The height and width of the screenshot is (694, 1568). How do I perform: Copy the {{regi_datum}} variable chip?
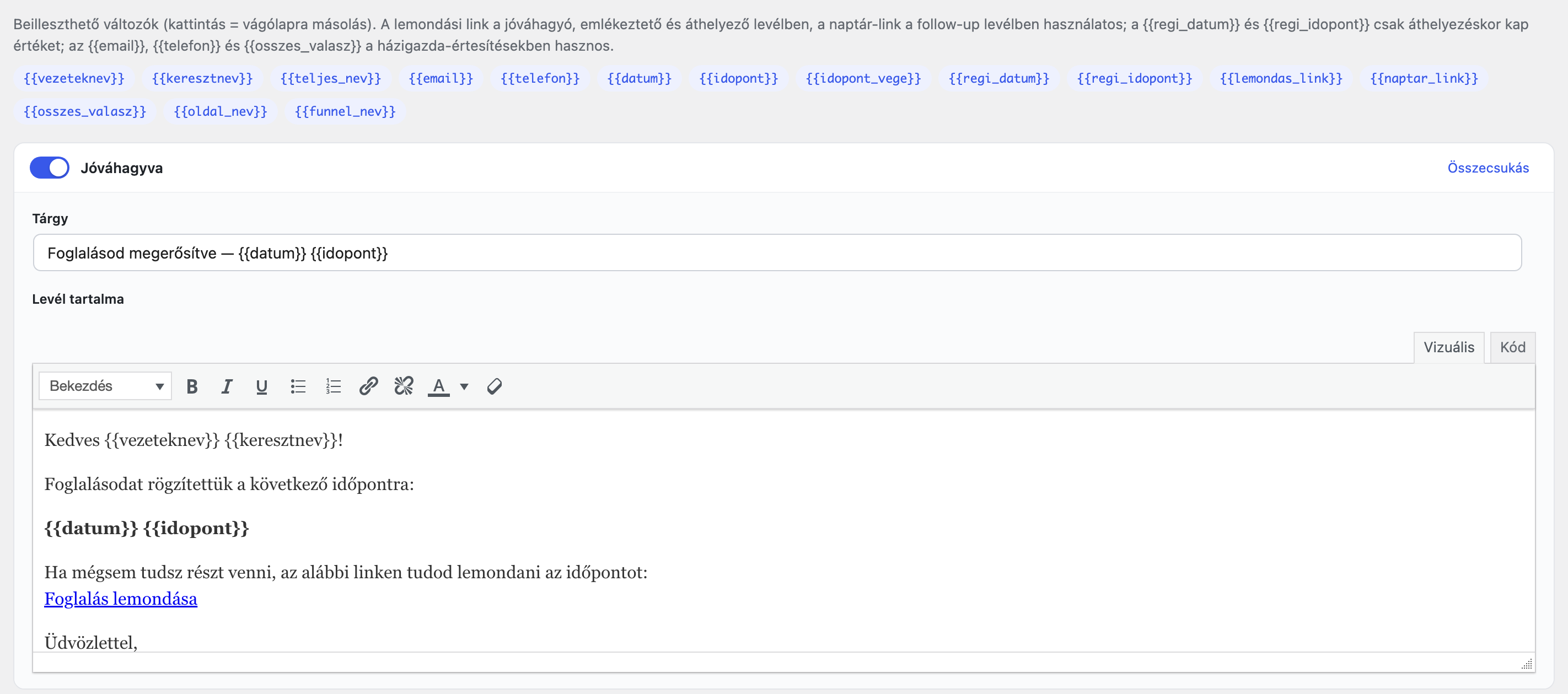[x=999, y=78]
